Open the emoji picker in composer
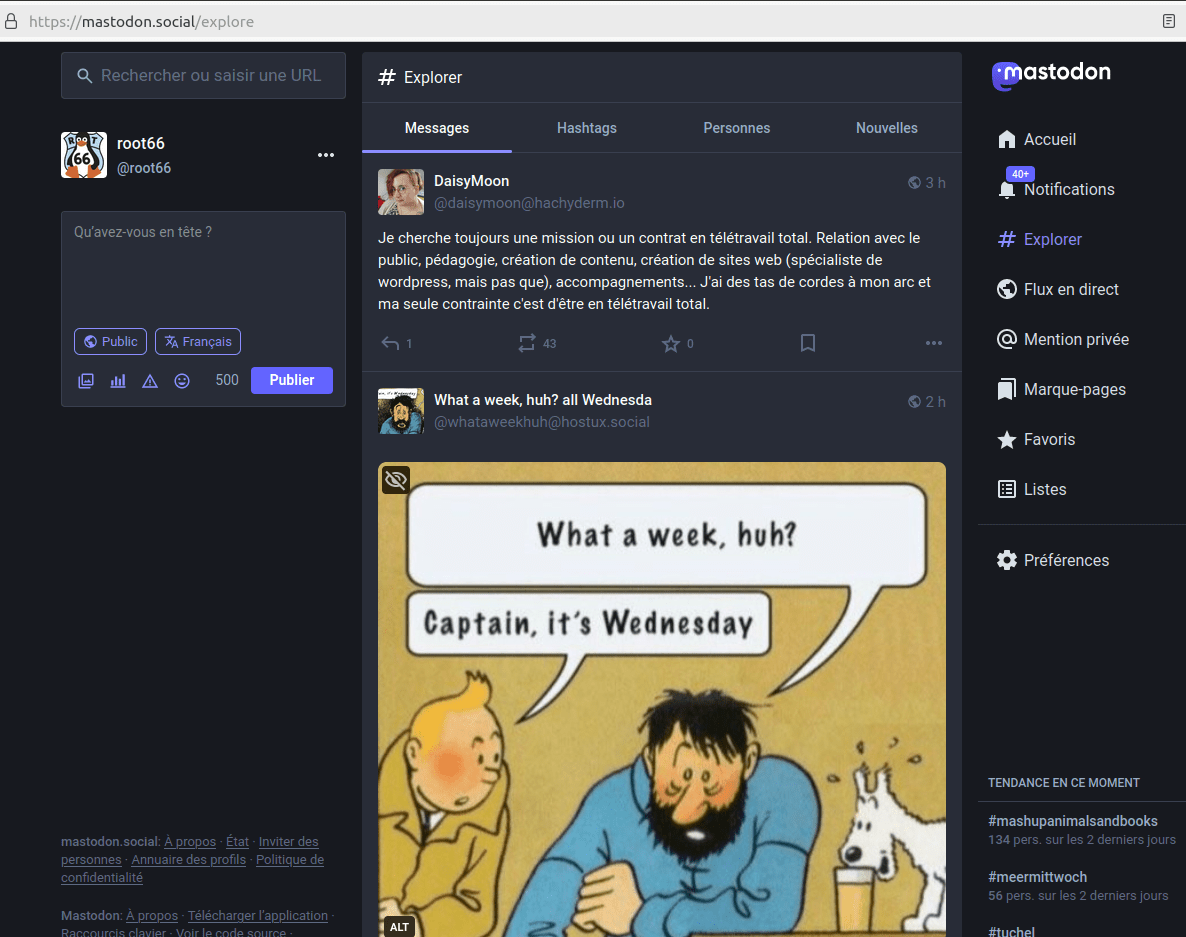This screenshot has height=937, width=1186. [182, 381]
